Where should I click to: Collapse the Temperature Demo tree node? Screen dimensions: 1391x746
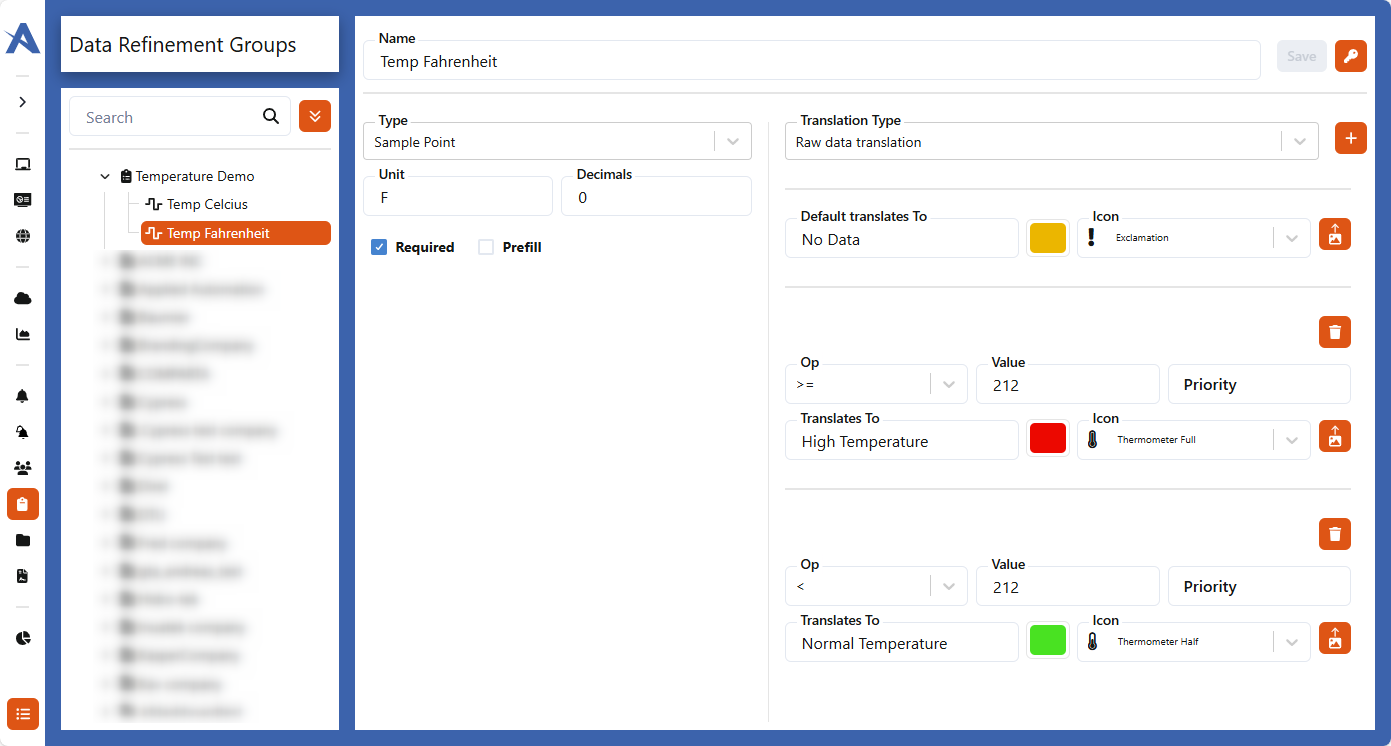pos(105,177)
